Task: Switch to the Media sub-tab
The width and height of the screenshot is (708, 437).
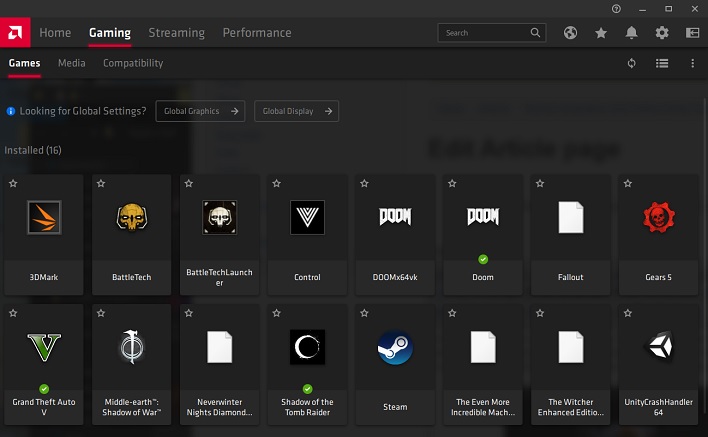Action: (71, 63)
